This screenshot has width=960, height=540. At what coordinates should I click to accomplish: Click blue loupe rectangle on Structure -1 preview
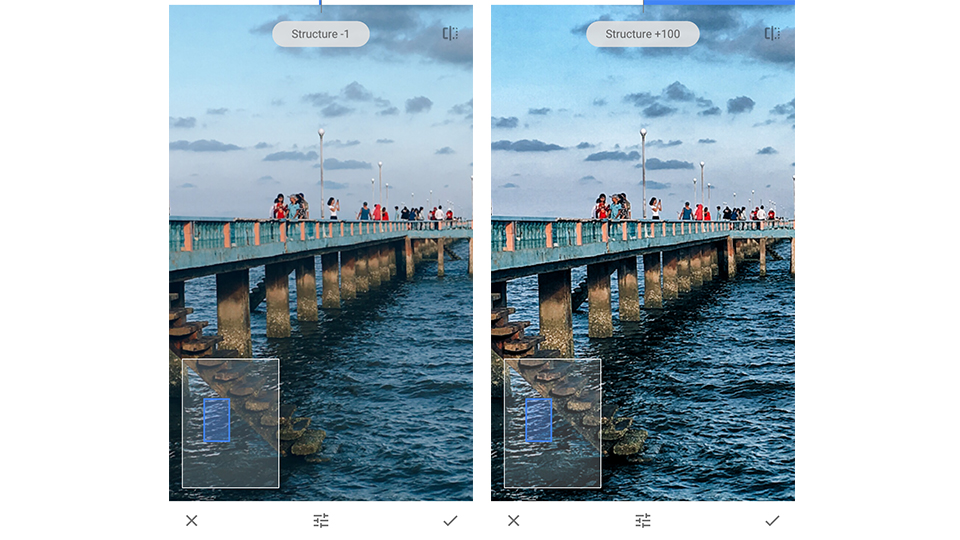pos(217,420)
